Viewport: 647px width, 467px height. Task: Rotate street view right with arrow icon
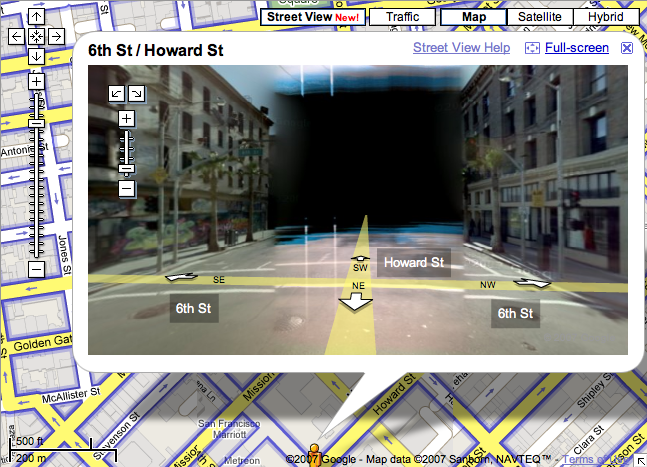136,93
